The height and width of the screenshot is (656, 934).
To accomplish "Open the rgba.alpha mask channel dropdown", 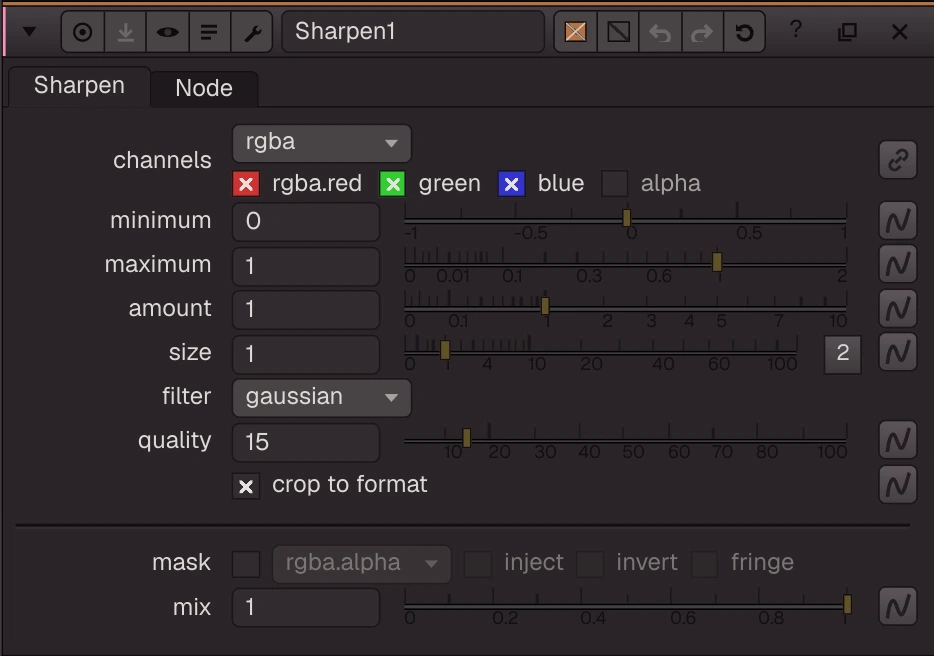I will (362, 564).
